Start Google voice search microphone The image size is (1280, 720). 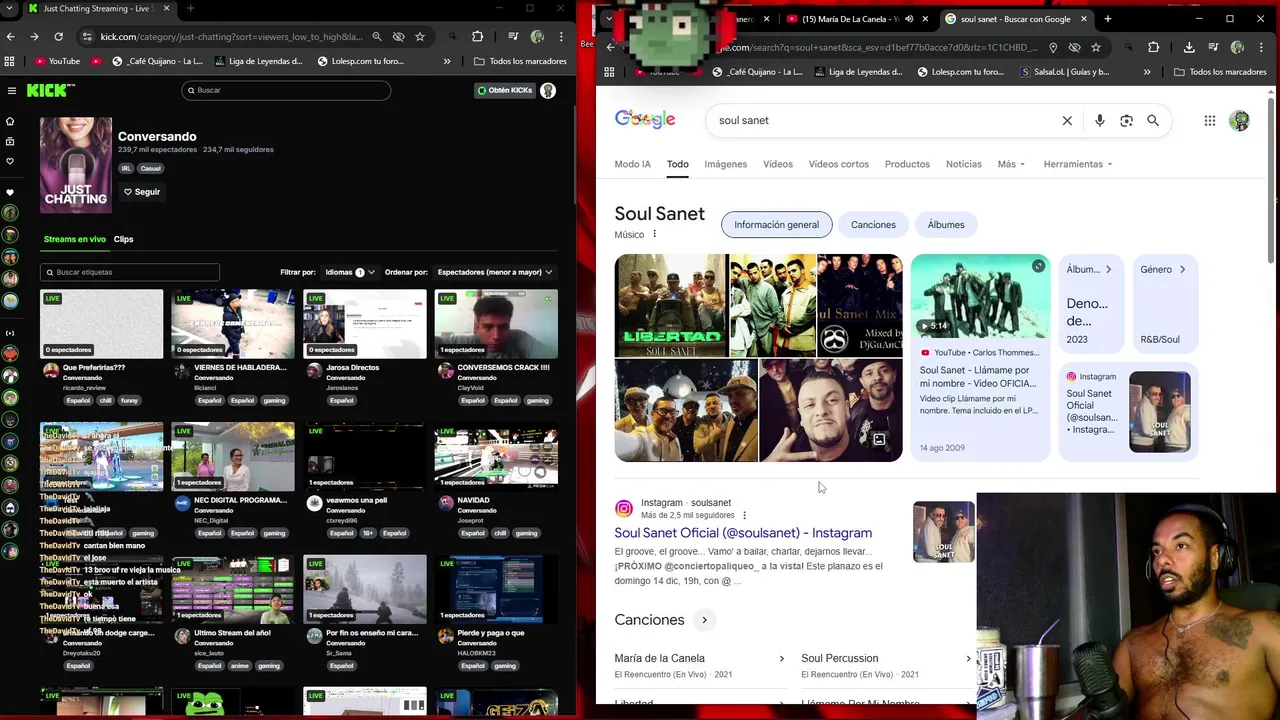(x=1099, y=120)
